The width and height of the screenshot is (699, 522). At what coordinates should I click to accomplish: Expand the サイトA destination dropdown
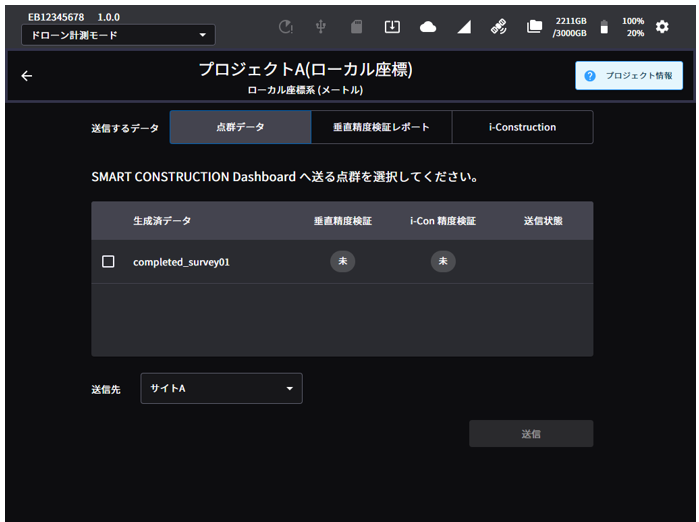[x=221, y=388]
